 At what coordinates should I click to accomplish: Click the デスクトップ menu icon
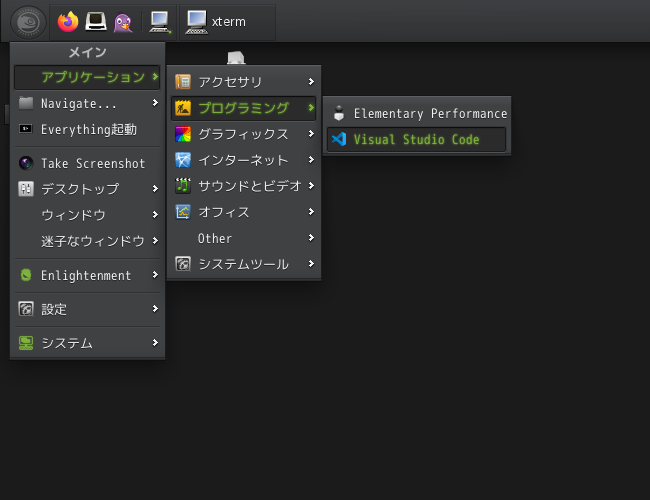[x=26, y=189]
